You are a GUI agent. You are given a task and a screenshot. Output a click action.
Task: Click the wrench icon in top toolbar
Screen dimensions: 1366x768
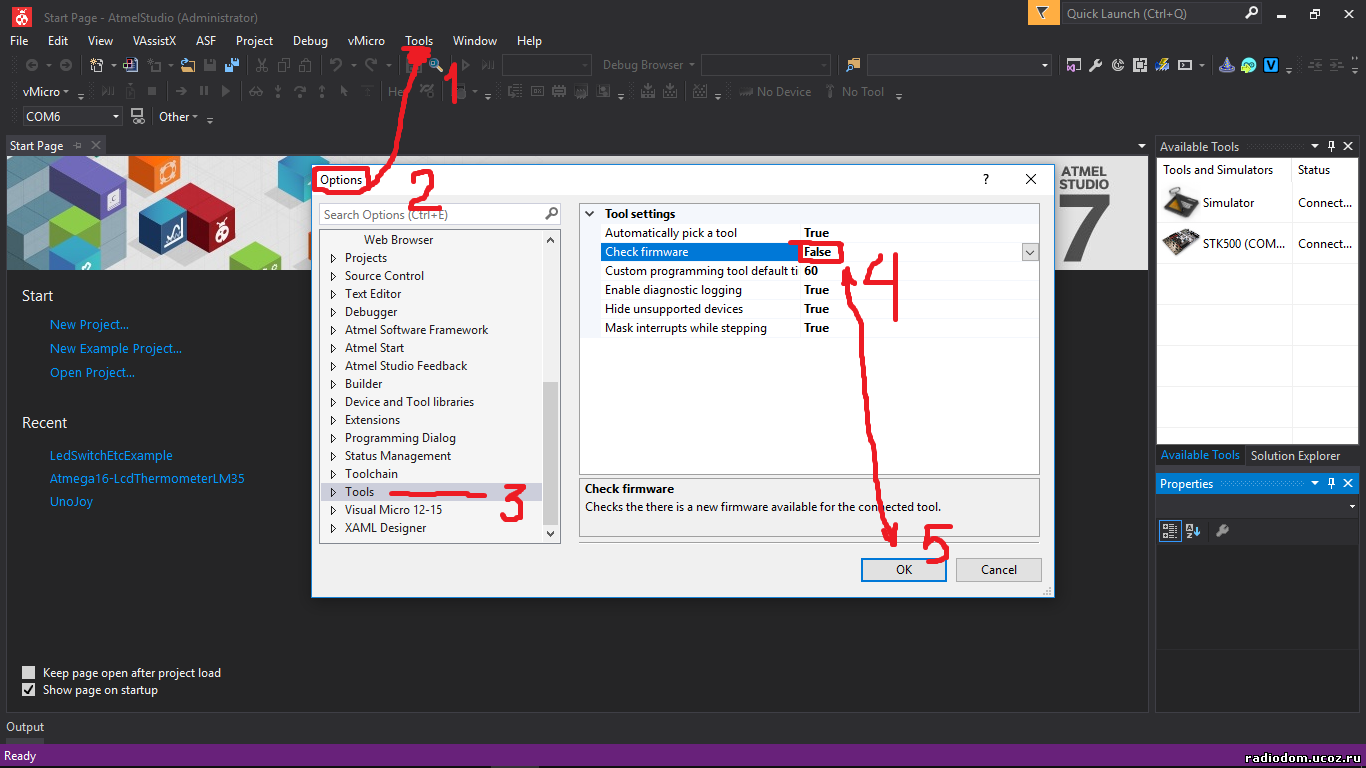tap(1095, 65)
